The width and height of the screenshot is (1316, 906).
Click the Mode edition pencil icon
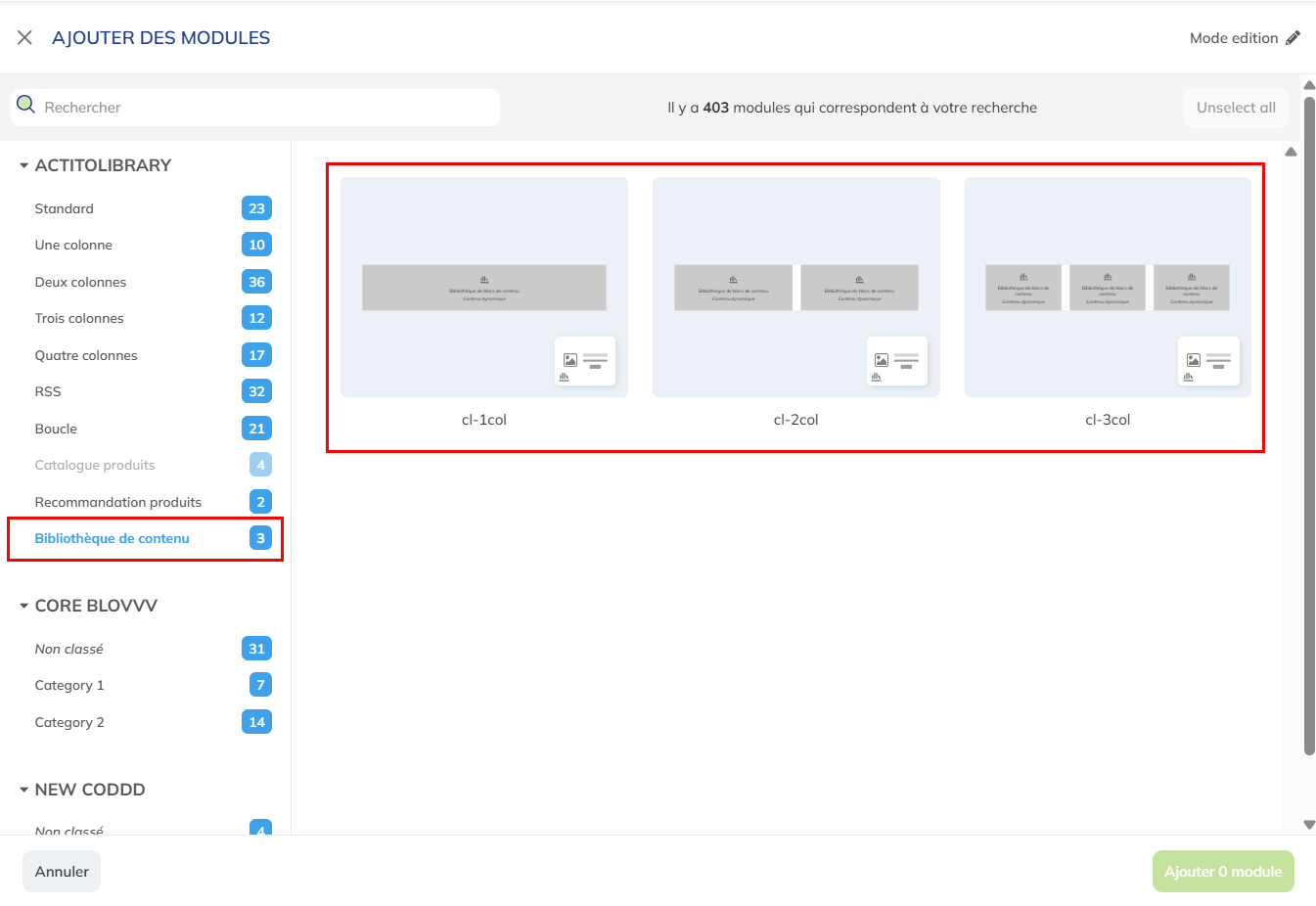[1293, 37]
